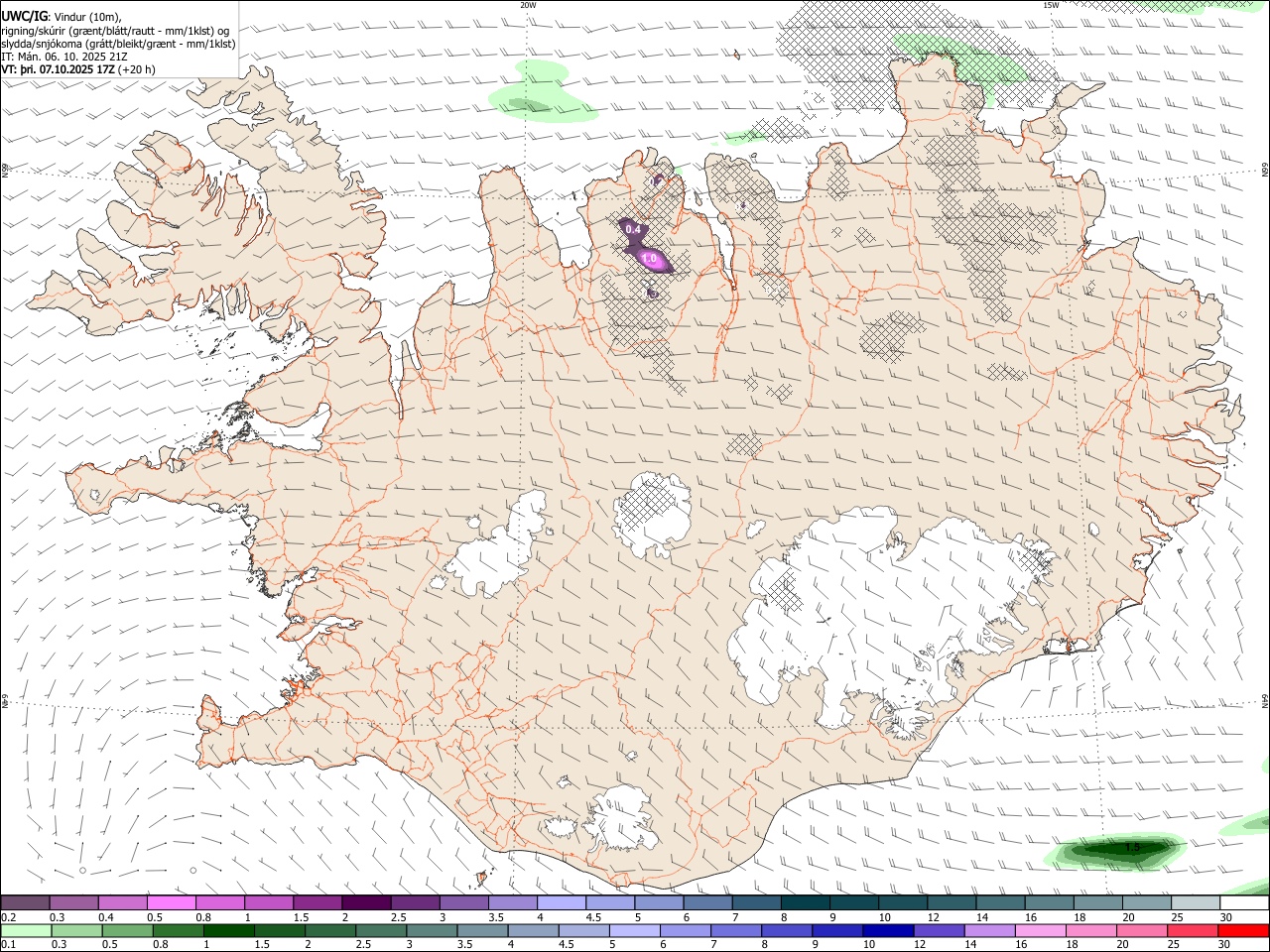Click the "15W" longitude label at top
1270x952 pixels.
1050,5
